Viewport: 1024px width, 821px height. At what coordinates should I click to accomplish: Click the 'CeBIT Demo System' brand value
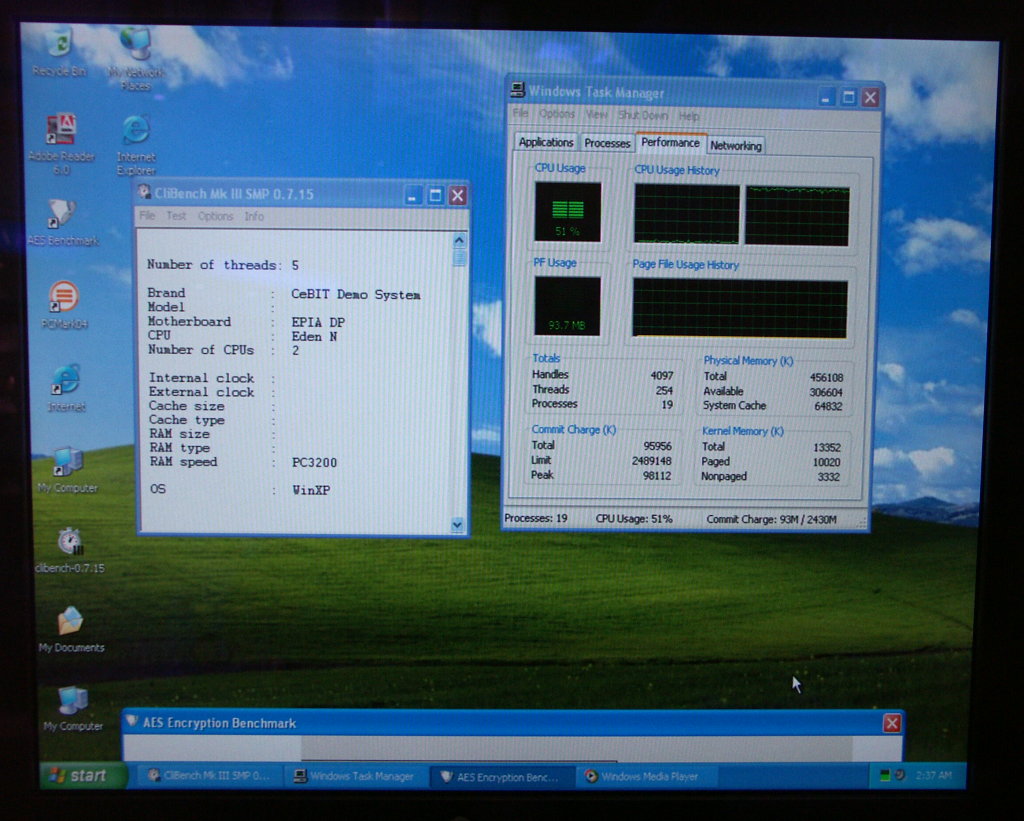tap(355, 295)
